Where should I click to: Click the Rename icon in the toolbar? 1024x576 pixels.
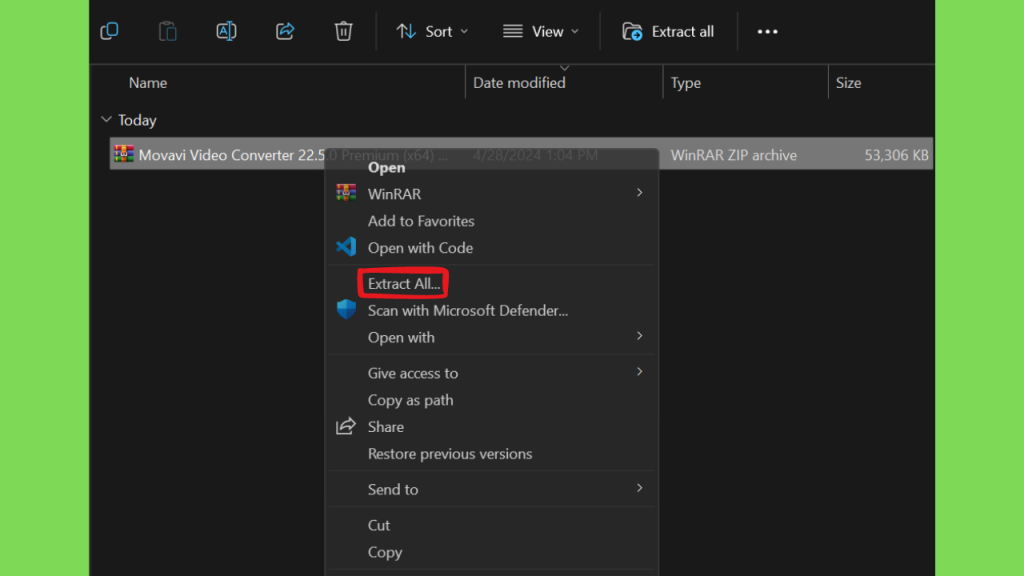click(x=226, y=31)
